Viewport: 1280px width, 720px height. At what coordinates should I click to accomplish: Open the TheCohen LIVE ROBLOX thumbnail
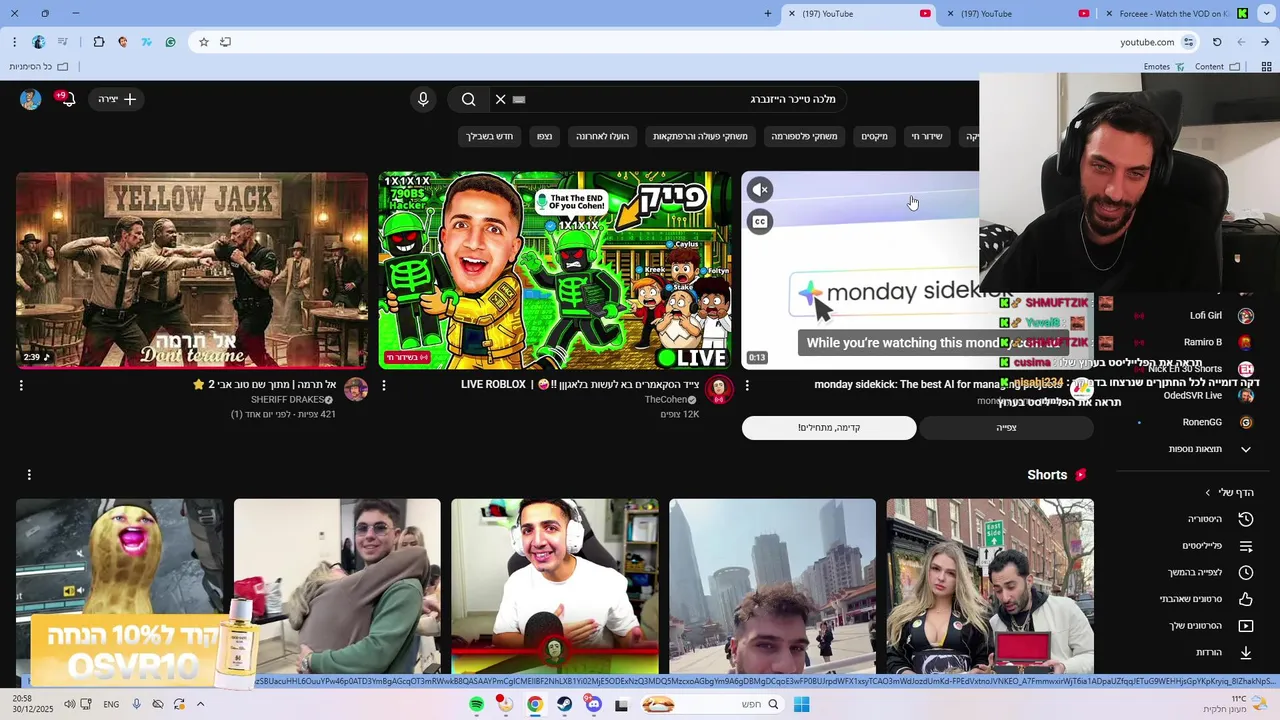[x=555, y=270]
